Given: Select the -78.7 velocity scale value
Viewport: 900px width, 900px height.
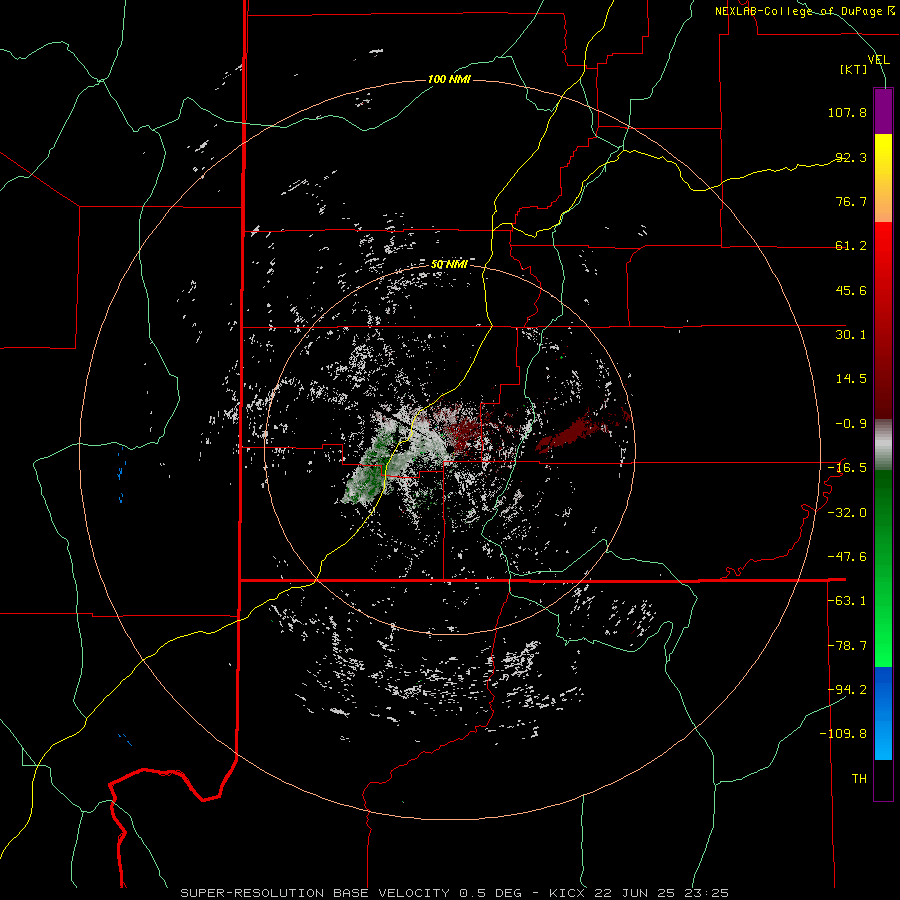Looking at the screenshot, I should tap(847, 646).
